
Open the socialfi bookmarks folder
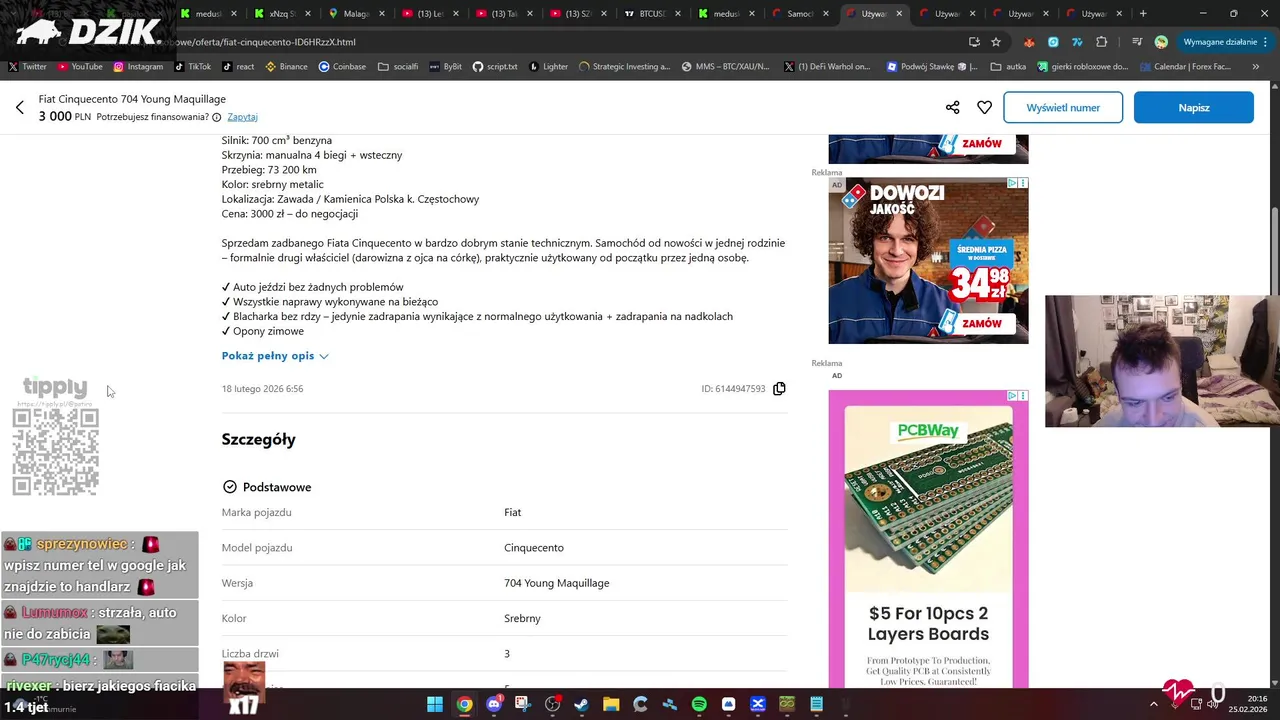pyautogui.click(x=398, y=67)
